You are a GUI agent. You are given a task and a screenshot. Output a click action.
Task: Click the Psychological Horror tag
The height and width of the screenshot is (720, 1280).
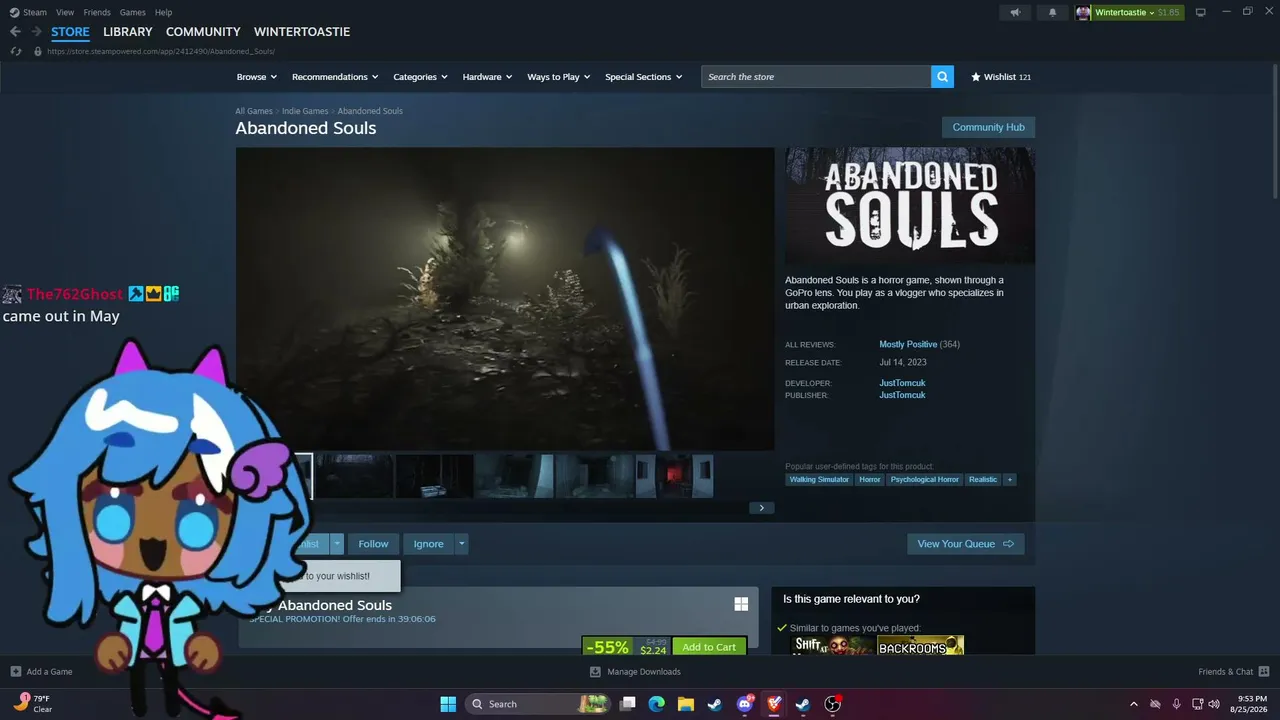[x=924, y=480]
